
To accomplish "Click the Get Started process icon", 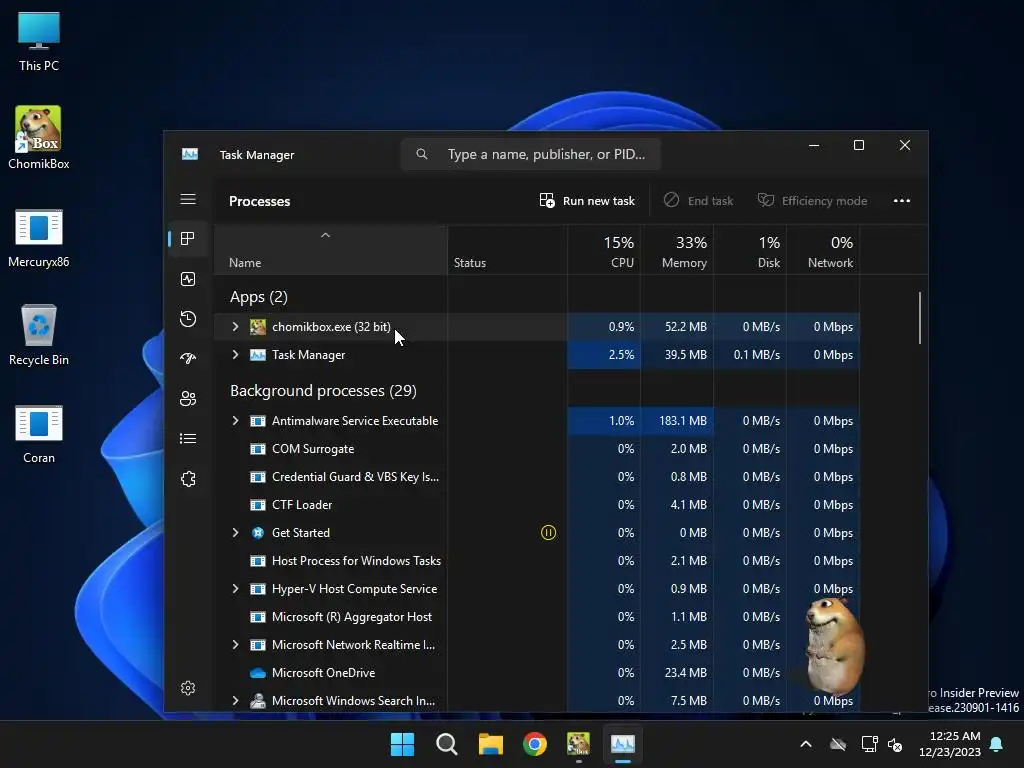I will click(258, 533).
